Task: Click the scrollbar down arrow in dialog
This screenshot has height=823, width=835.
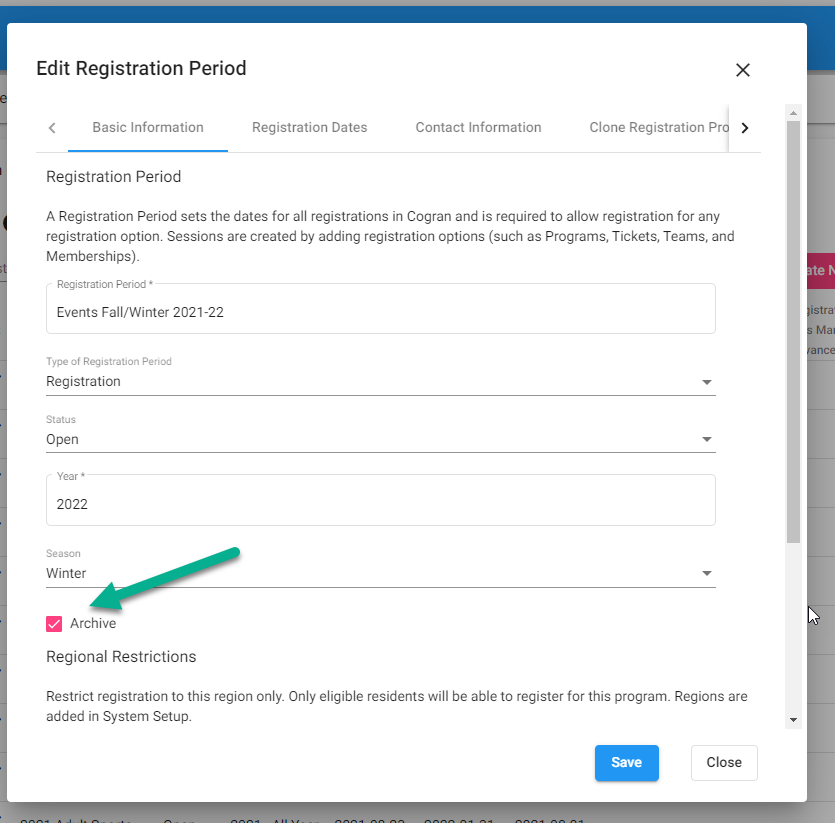Action: (x=793, y=719)
